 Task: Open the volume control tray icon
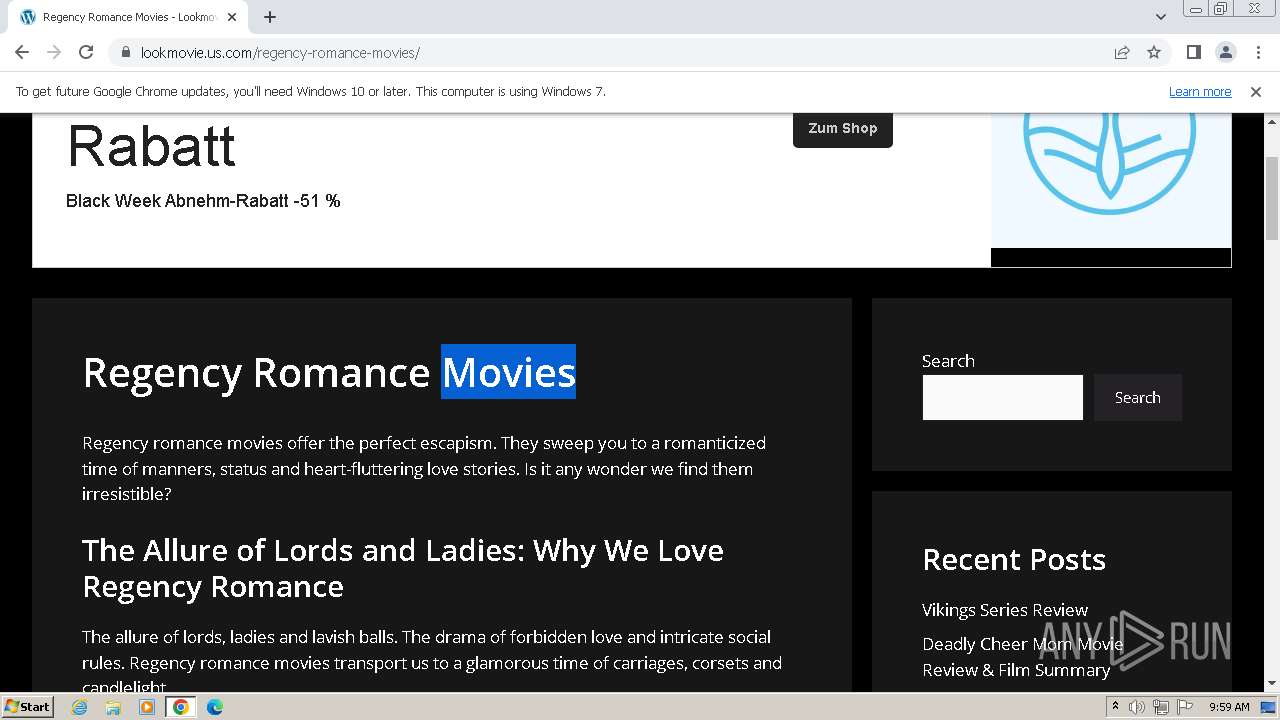(x=1137, y=707)
